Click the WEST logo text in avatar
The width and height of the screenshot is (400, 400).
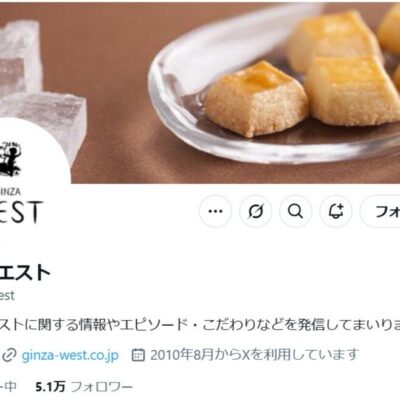(22, 212)
